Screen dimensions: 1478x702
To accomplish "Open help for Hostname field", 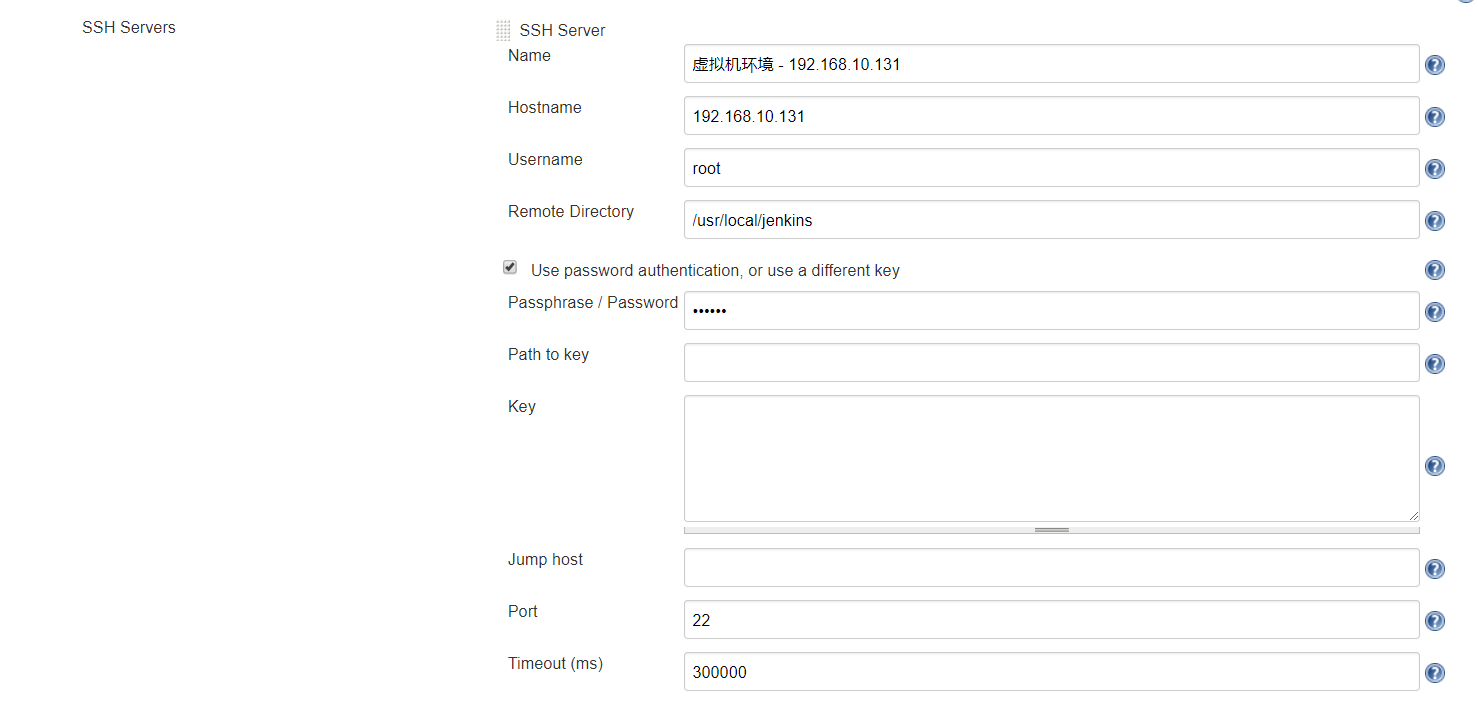I will tap(1434, 117).
